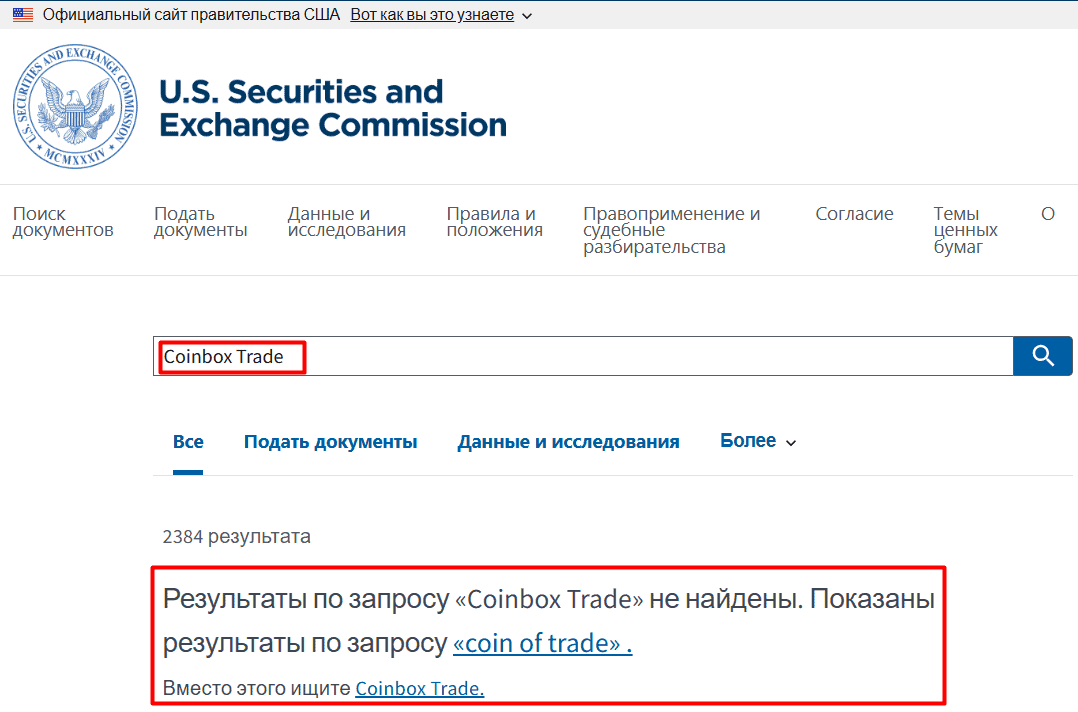Open the «Согласие» menu item
Screen dimensions: 1078x712
(x=854, y=213)
